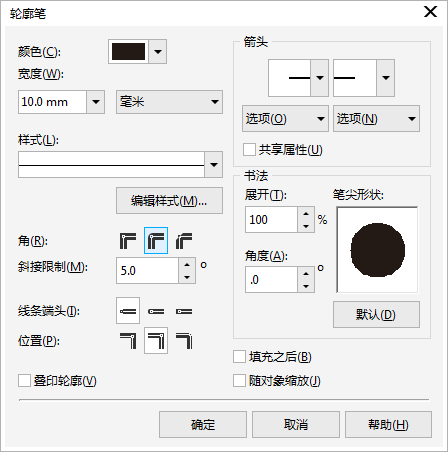Click the nib shape preview circle
The image size is (448, 452).
point(378,250)
